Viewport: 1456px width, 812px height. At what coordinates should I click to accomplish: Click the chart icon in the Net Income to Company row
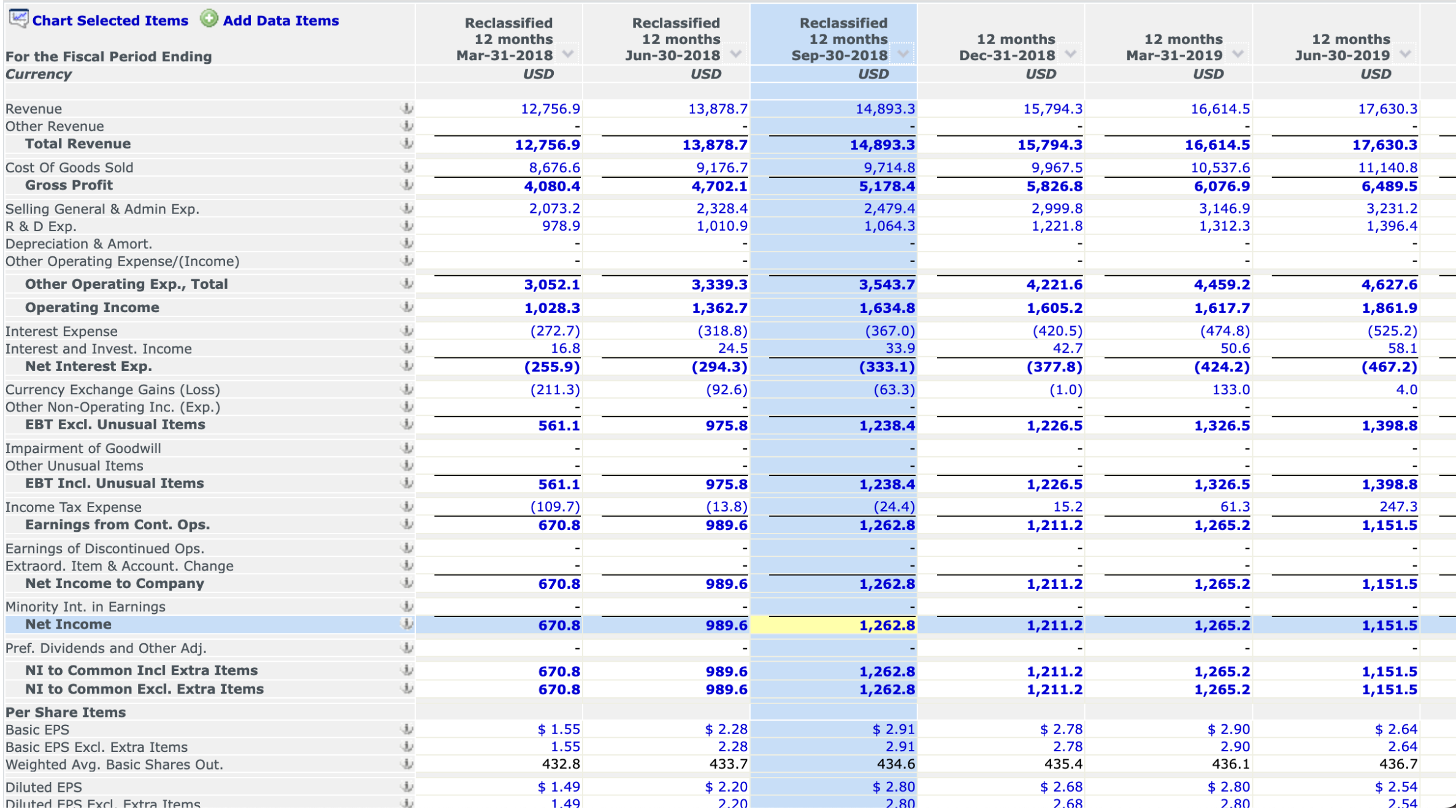(x=406, y=583)
